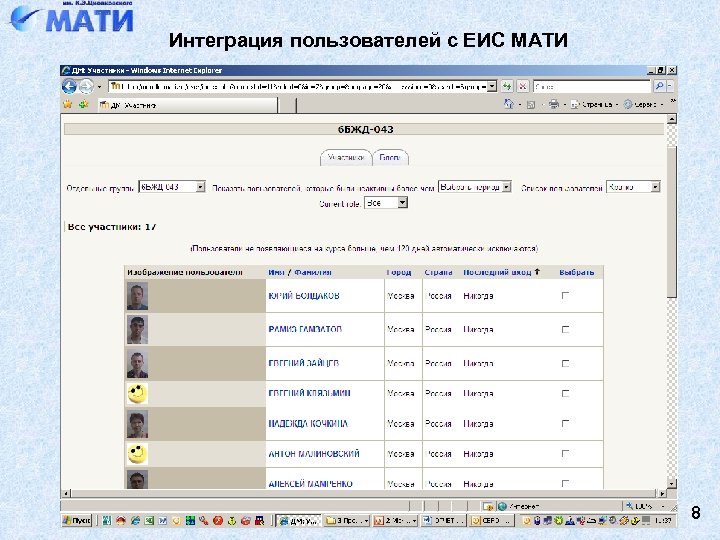Click the search magnifier icon
The width and height of the screenshot is (720, 540).
click(659, 86)
